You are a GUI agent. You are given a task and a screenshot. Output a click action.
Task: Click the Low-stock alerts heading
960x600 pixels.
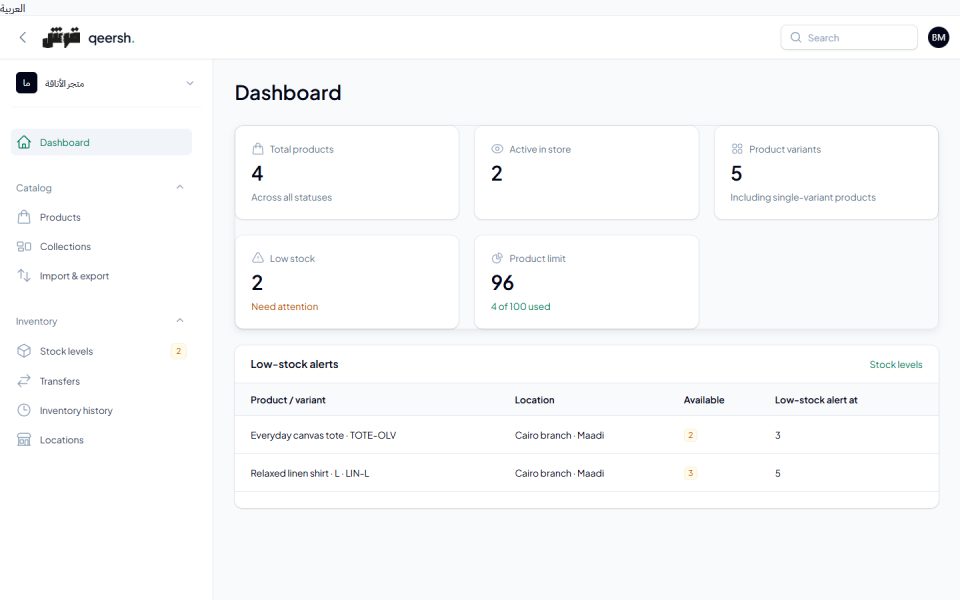pos(294,364)
